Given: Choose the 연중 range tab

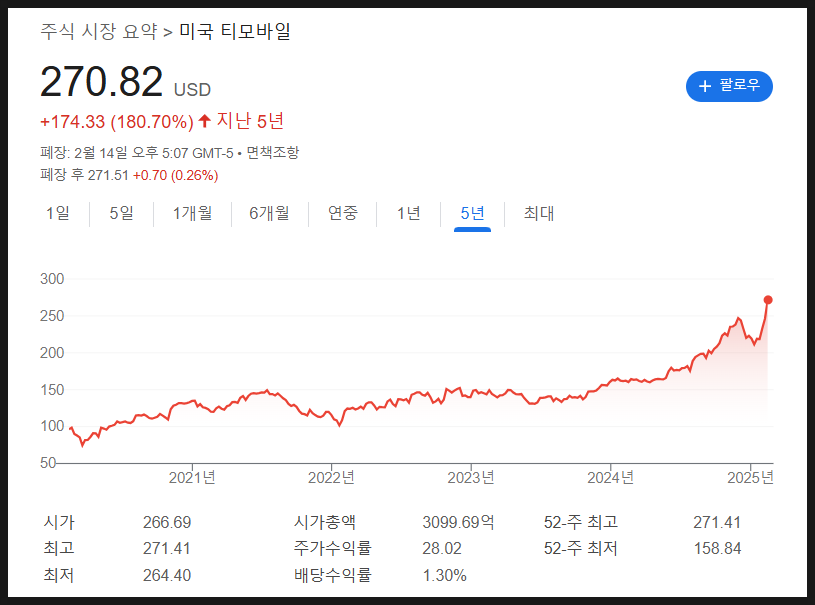Looking at the screenshot, I should point(343,213).
